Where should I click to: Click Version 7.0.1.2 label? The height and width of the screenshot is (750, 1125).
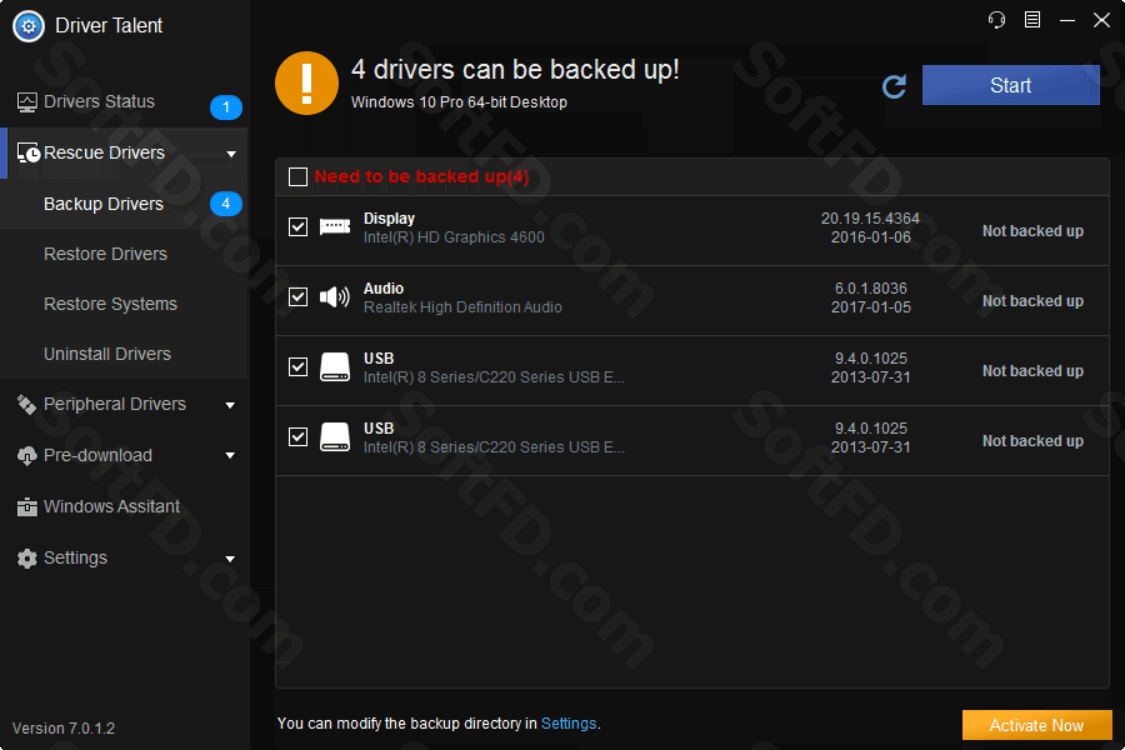point(63,728)
